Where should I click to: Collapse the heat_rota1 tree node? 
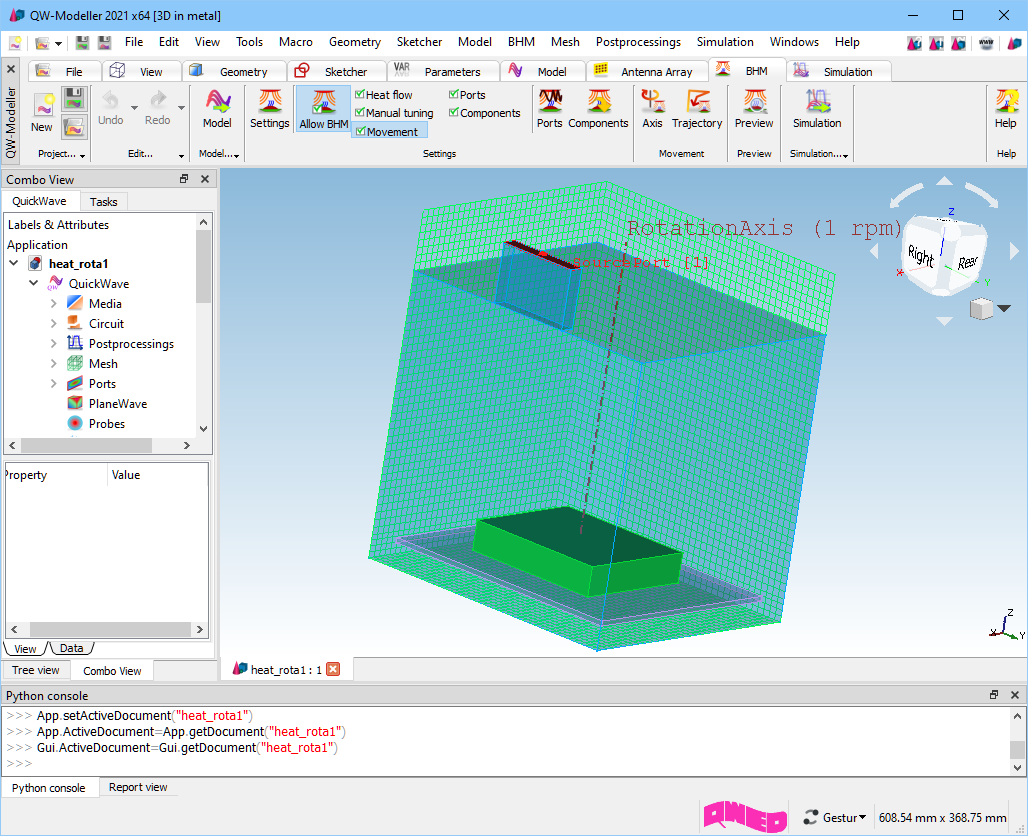(x=14, y=263)
